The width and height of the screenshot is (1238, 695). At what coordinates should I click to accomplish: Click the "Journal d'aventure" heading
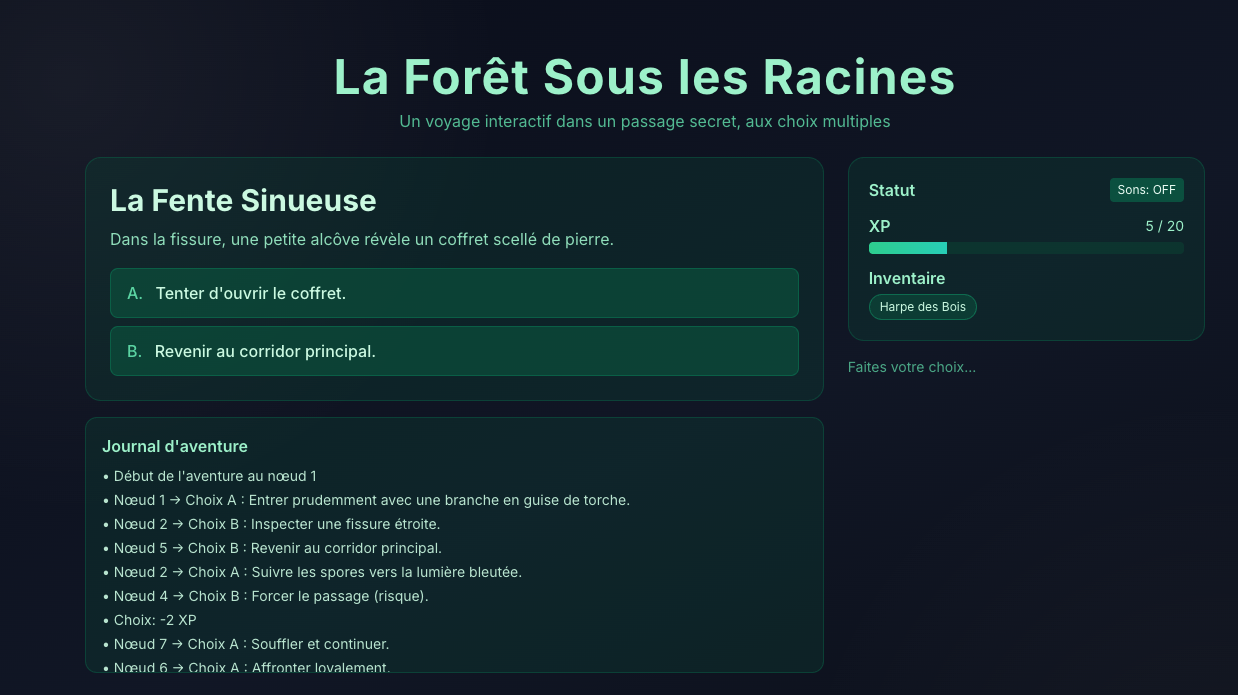175,446
